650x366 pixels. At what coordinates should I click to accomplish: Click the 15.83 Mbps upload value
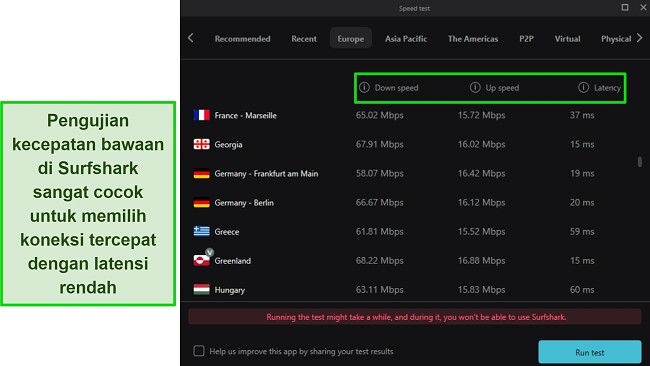[x=482, y=289]
